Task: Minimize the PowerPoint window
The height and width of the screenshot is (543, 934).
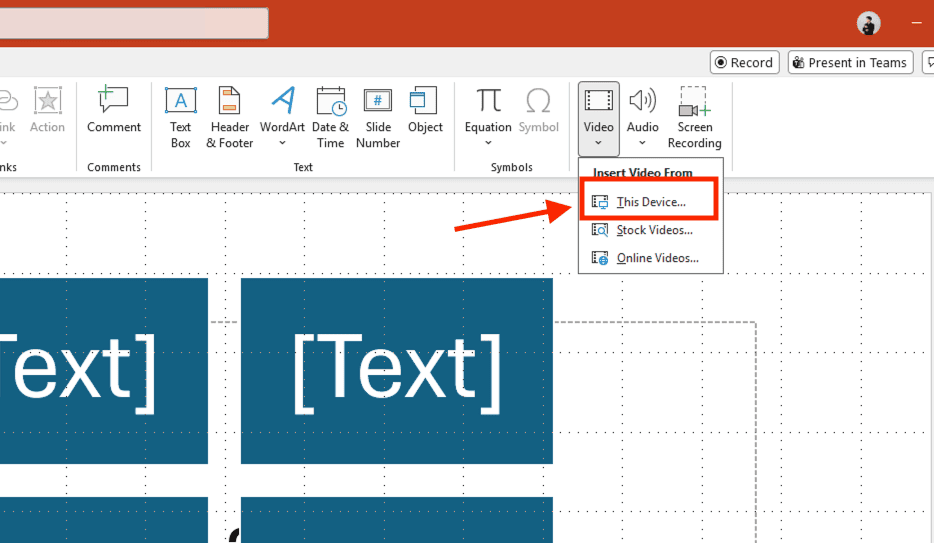Action: tap(916, 23)
